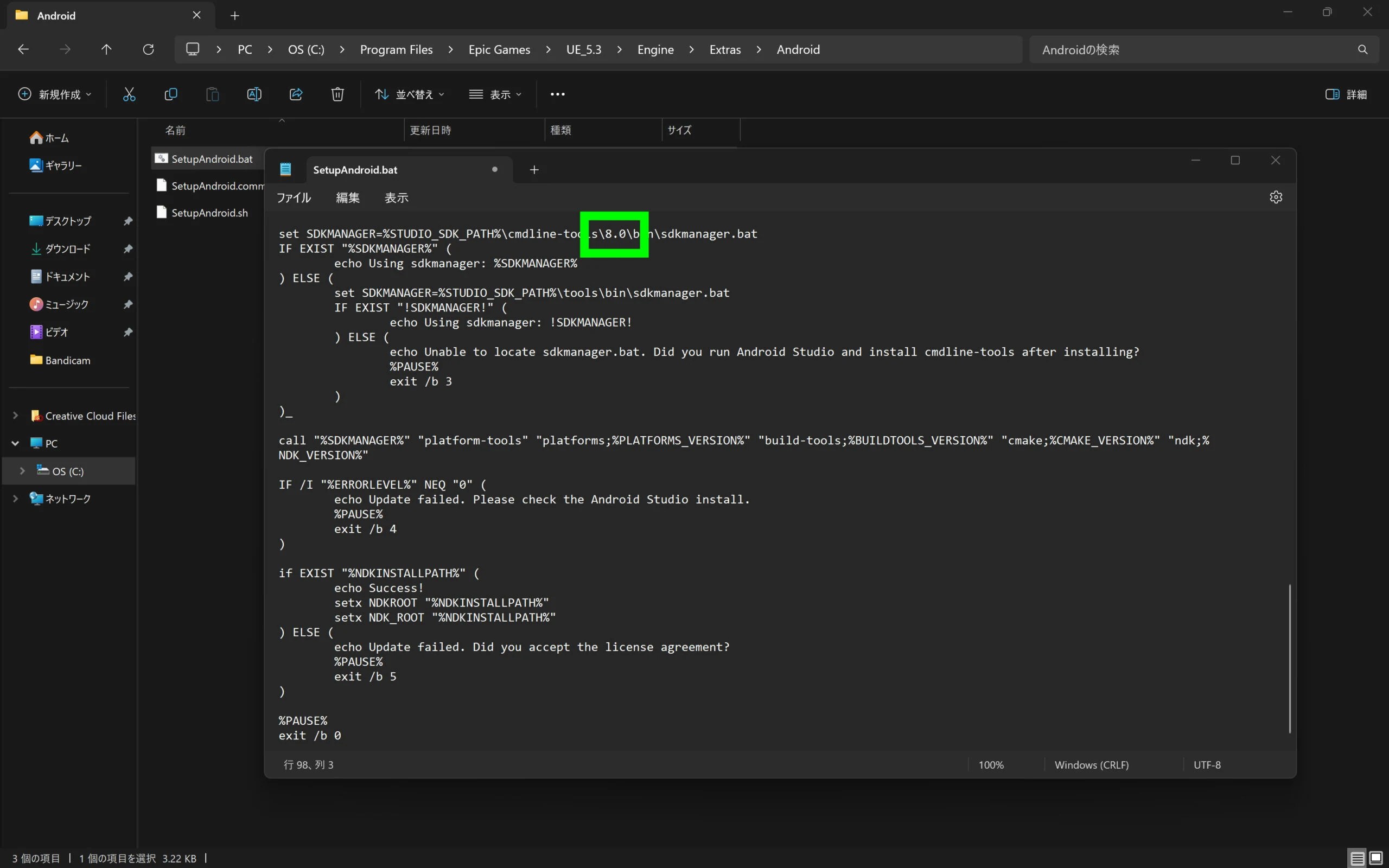The height and width of the screenshot is (868, 1389).
Task: Click the Share icon in toolbar
Action: click(x=296, y=95)
